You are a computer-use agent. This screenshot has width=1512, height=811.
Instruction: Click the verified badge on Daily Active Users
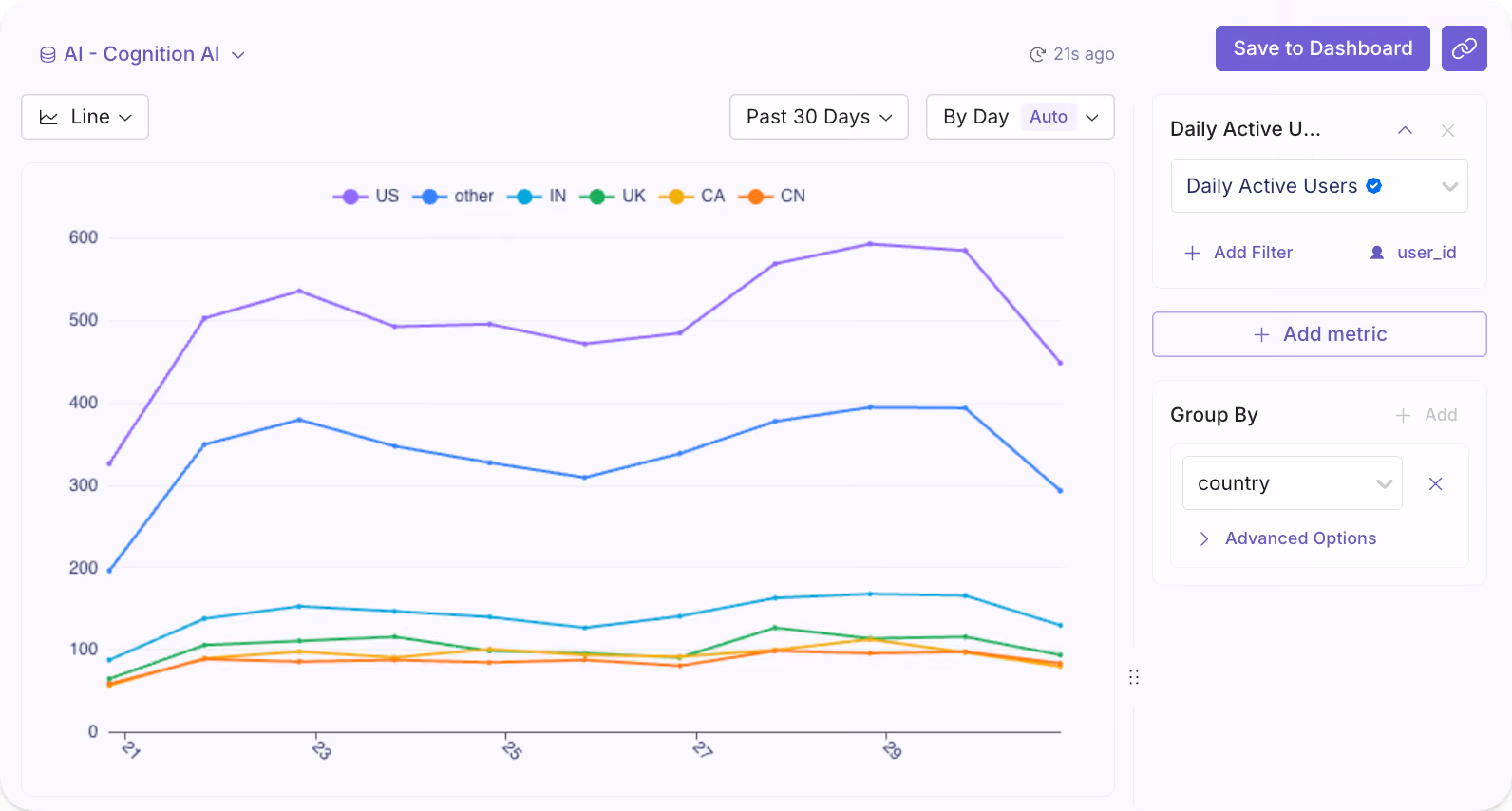(x=1373, y=185)
